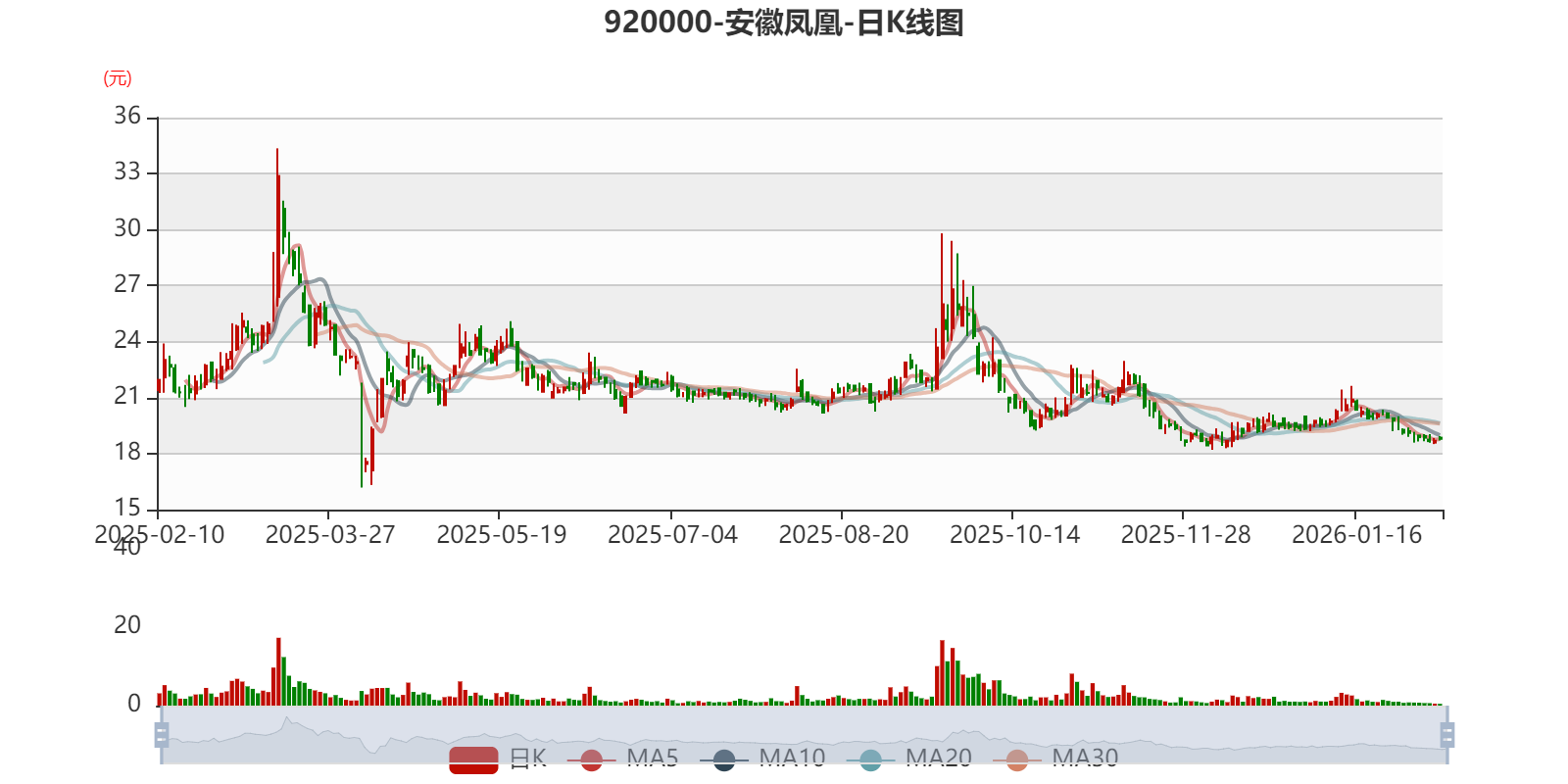Click the (元) unit label
Image resolution: width=1568 pixels, height=784 pixels.
[118, 78]
